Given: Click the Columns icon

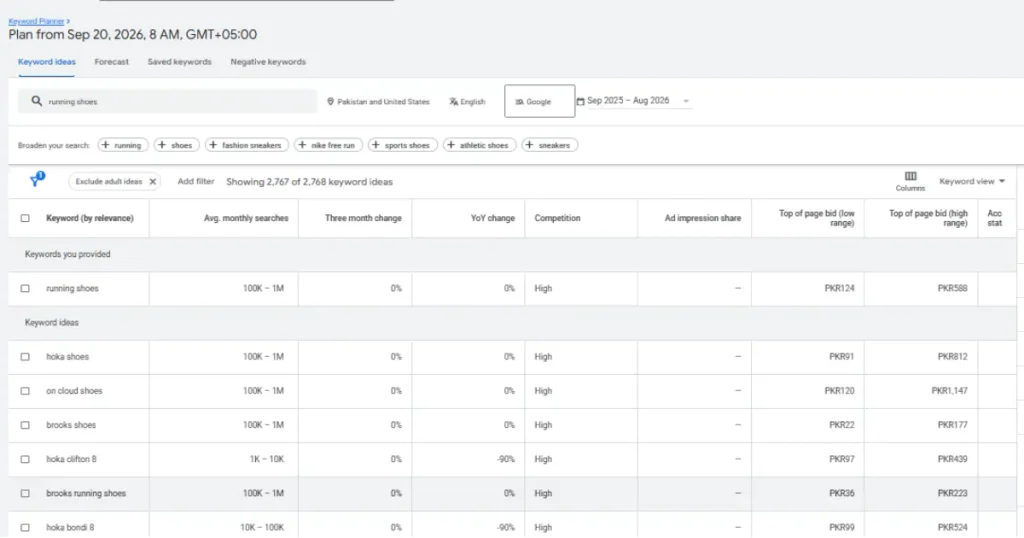Looking at the screenshot, I should coord(910,176).
